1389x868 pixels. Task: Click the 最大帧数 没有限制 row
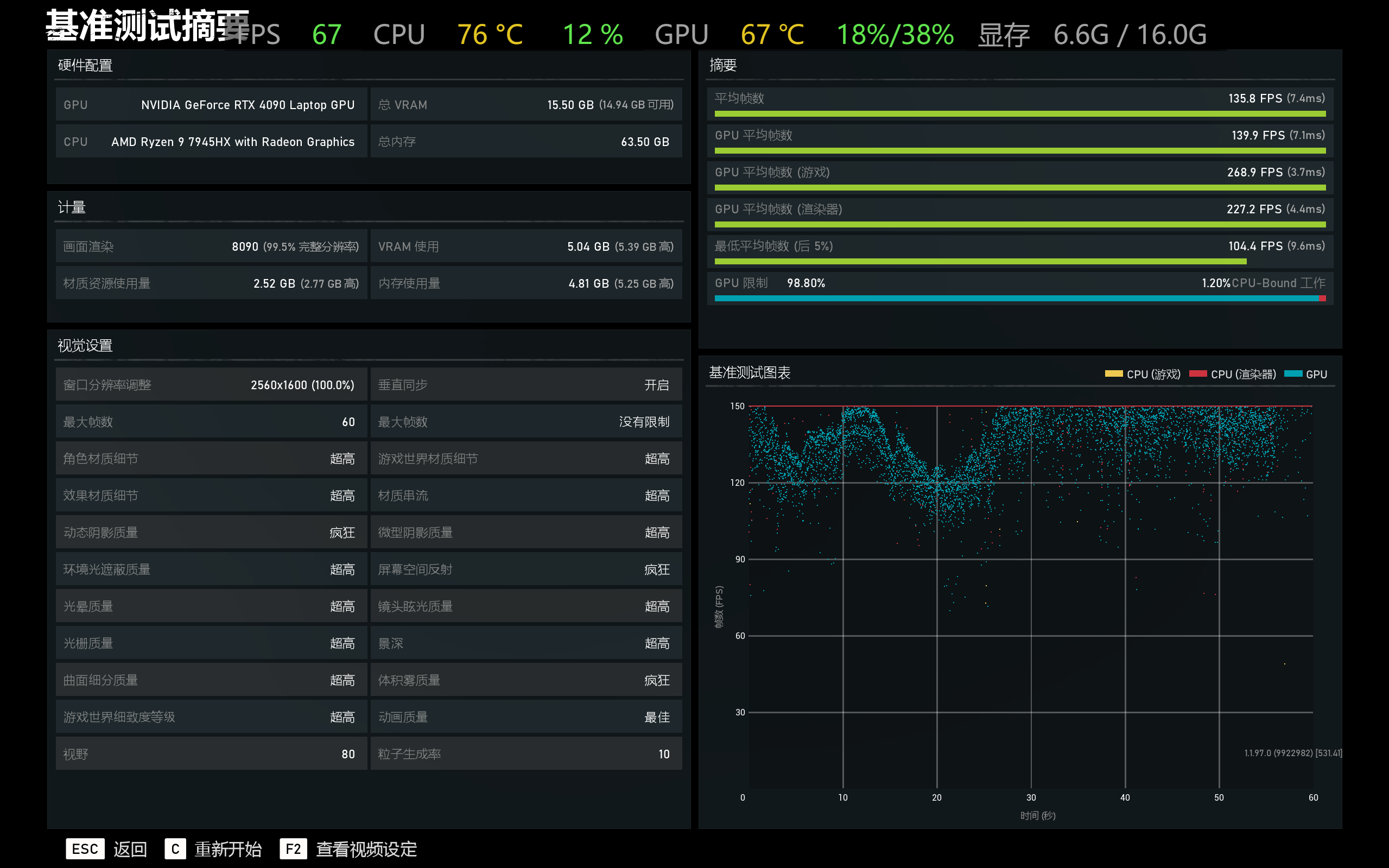527,421
